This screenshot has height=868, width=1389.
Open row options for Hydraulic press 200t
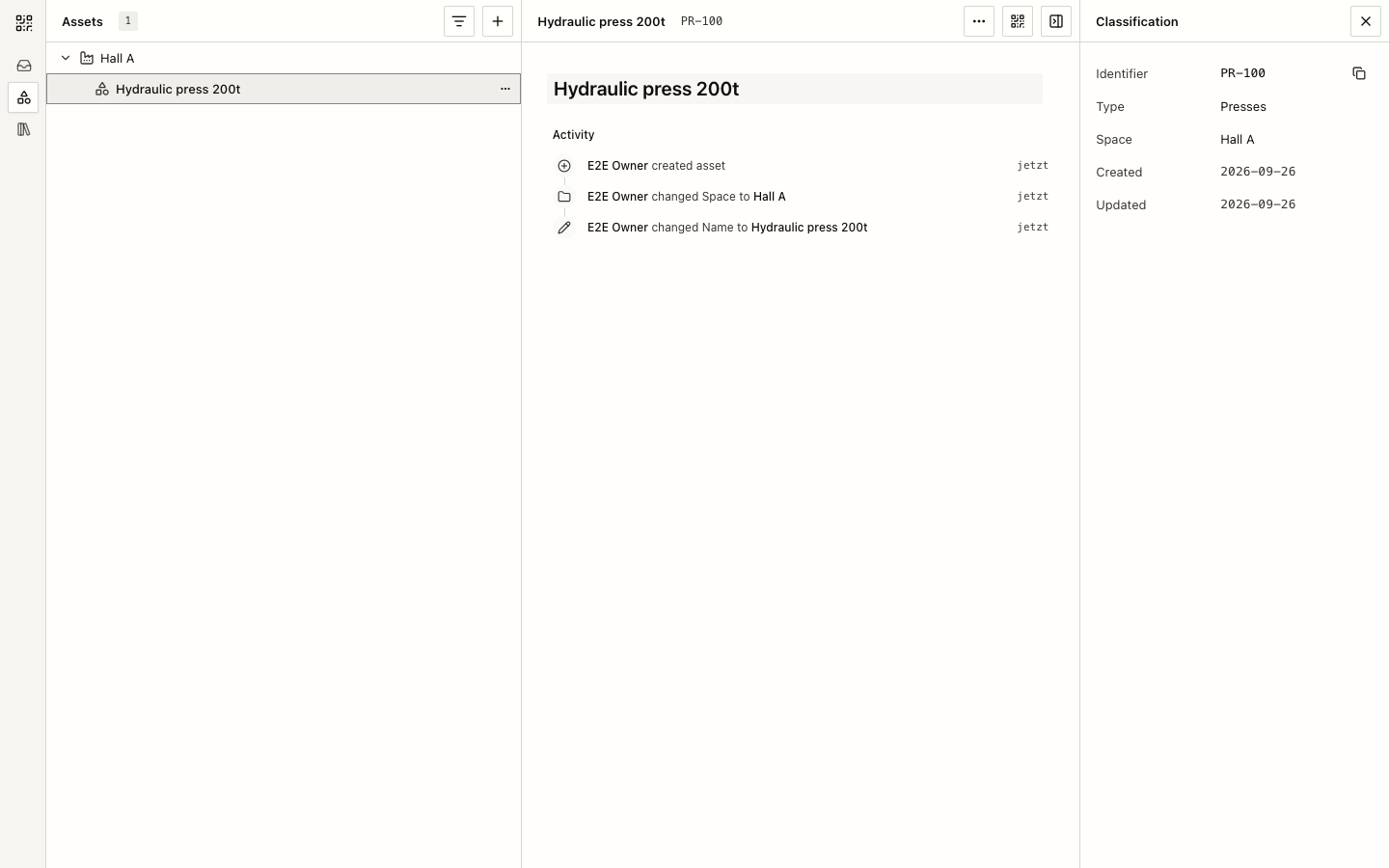505,89
